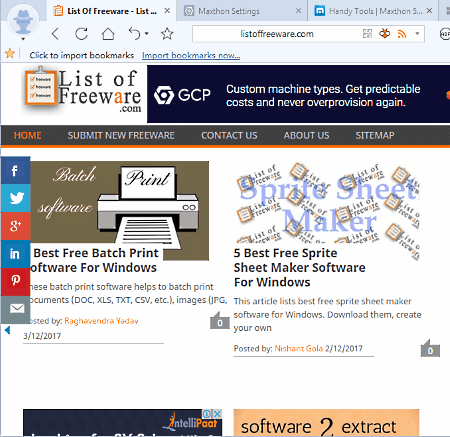This screenshot has height=437, width=450.
Task: Click Import bookmarks now link
Action: [x=191, y=55]
